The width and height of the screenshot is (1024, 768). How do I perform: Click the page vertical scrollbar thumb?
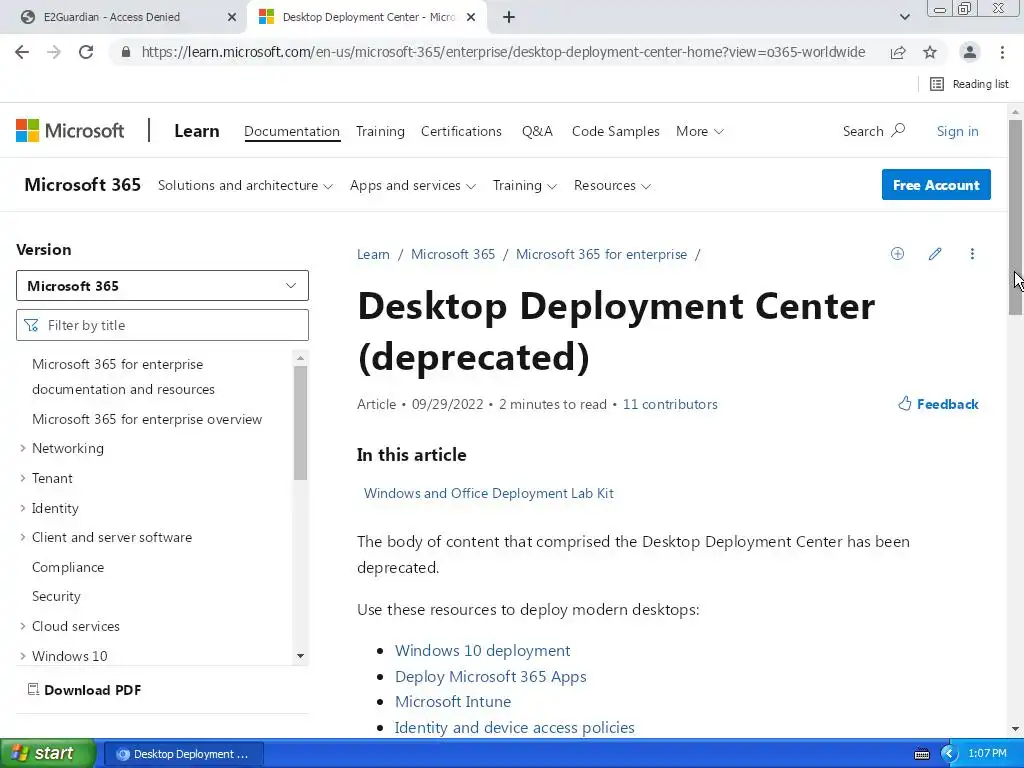point(1016,217)
